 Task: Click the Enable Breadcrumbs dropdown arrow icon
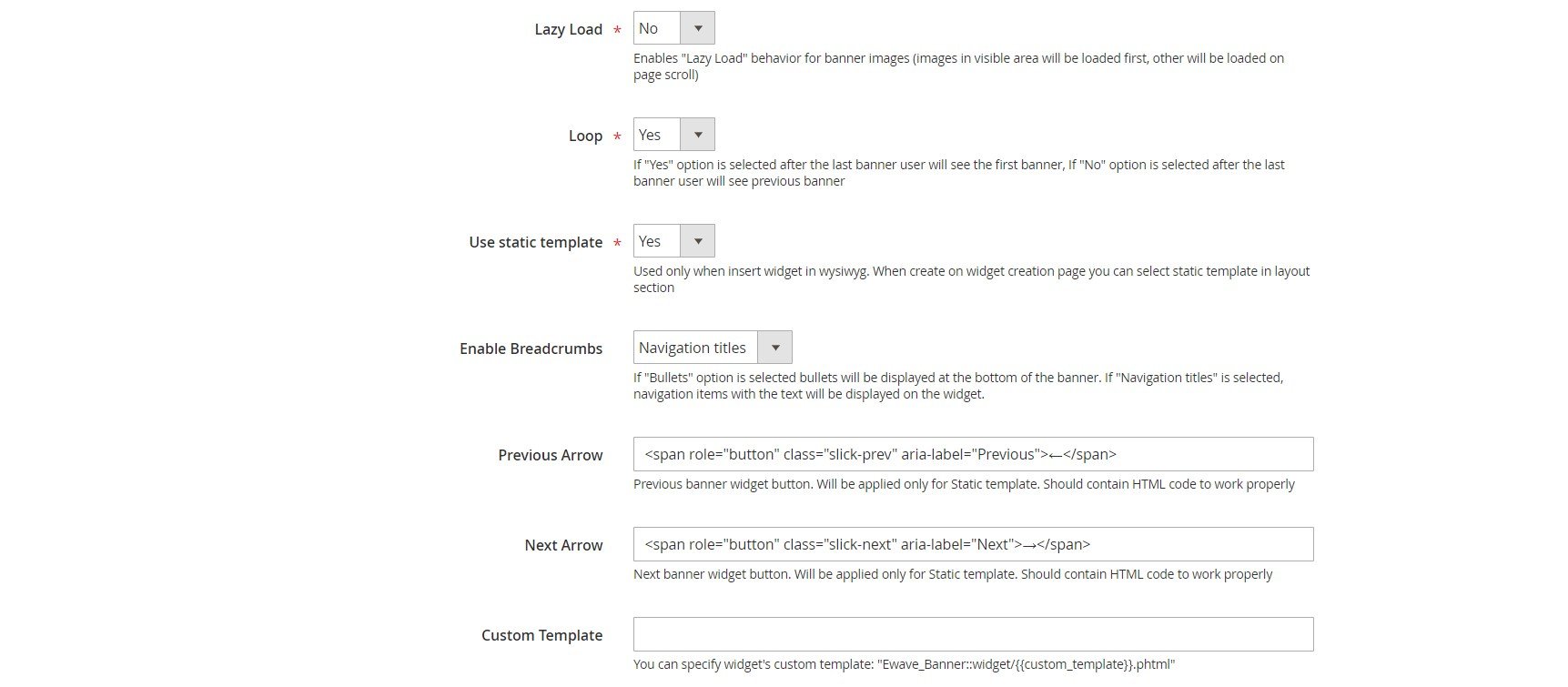[x=775, y=348]
